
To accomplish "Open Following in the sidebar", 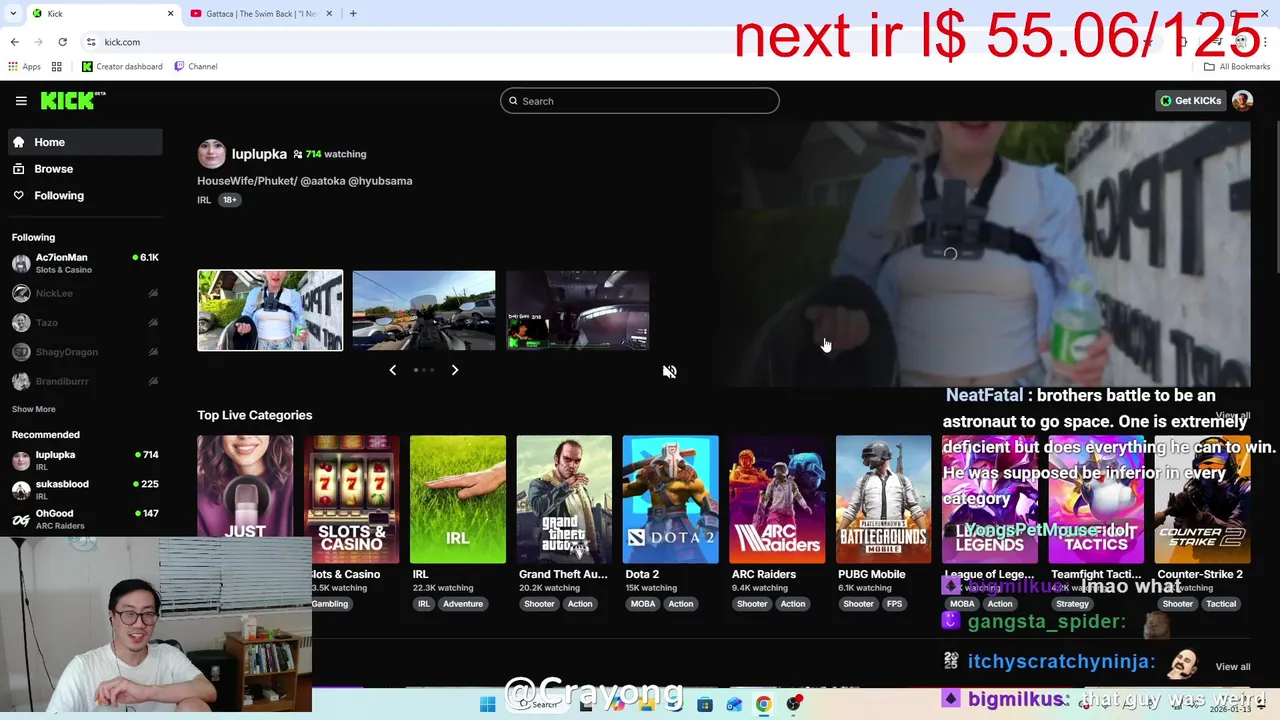I will 85,196.
